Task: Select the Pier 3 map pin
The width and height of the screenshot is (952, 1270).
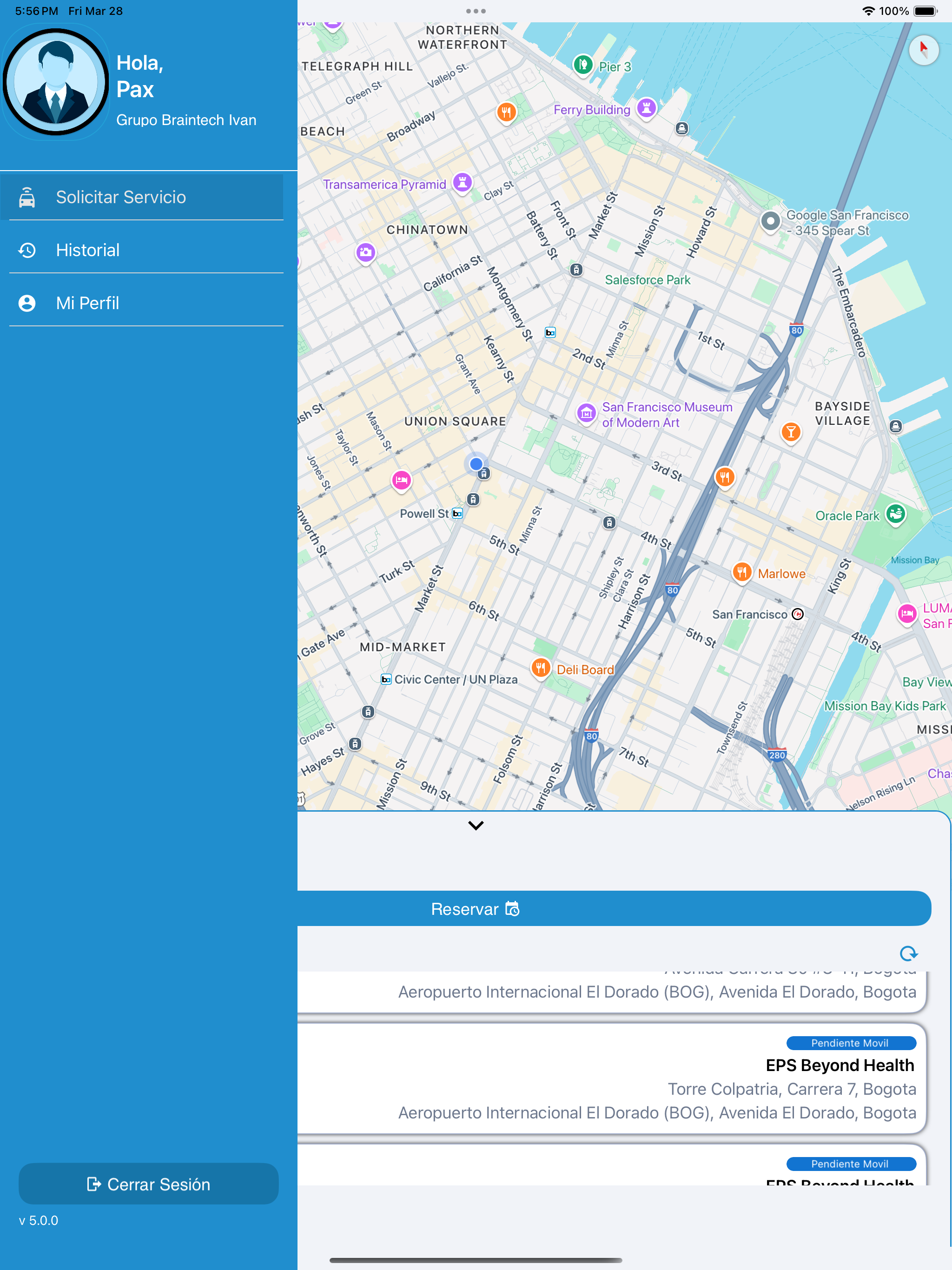Action: [x=583, y=65]
